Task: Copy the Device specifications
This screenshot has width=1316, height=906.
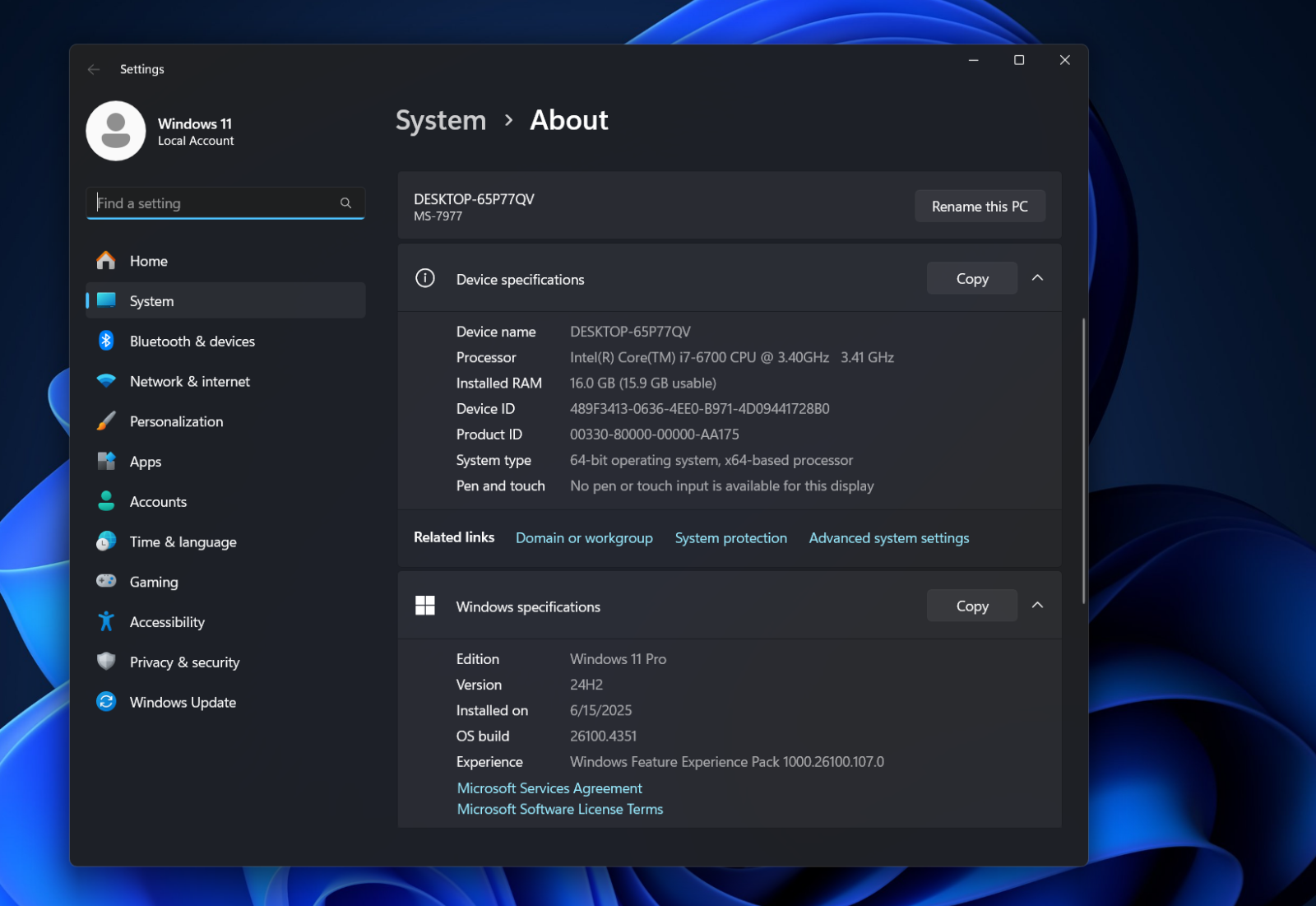Action: click(x=972, y=278)
